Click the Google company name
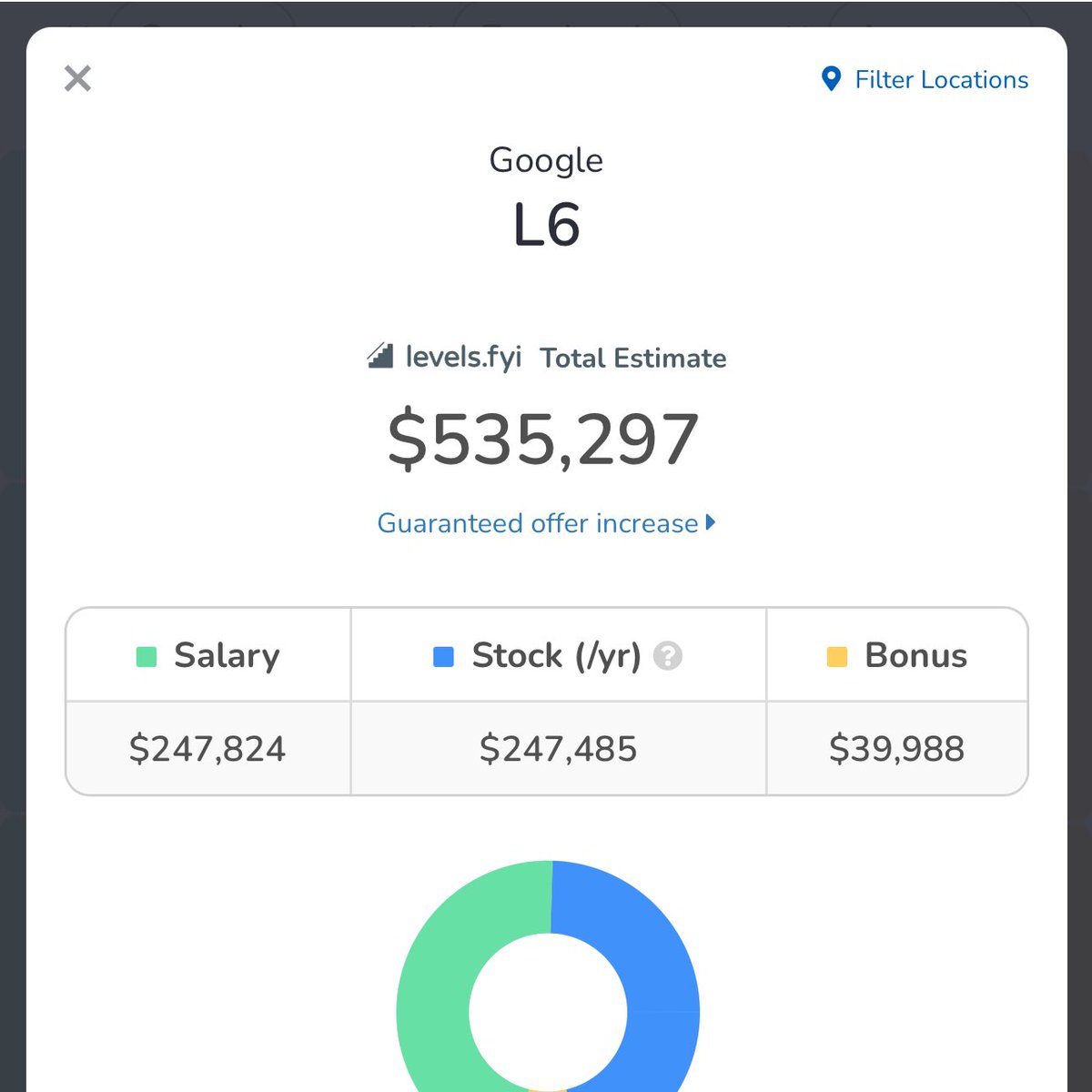The image size is (1092, 1092). click(x=546, y=161)
